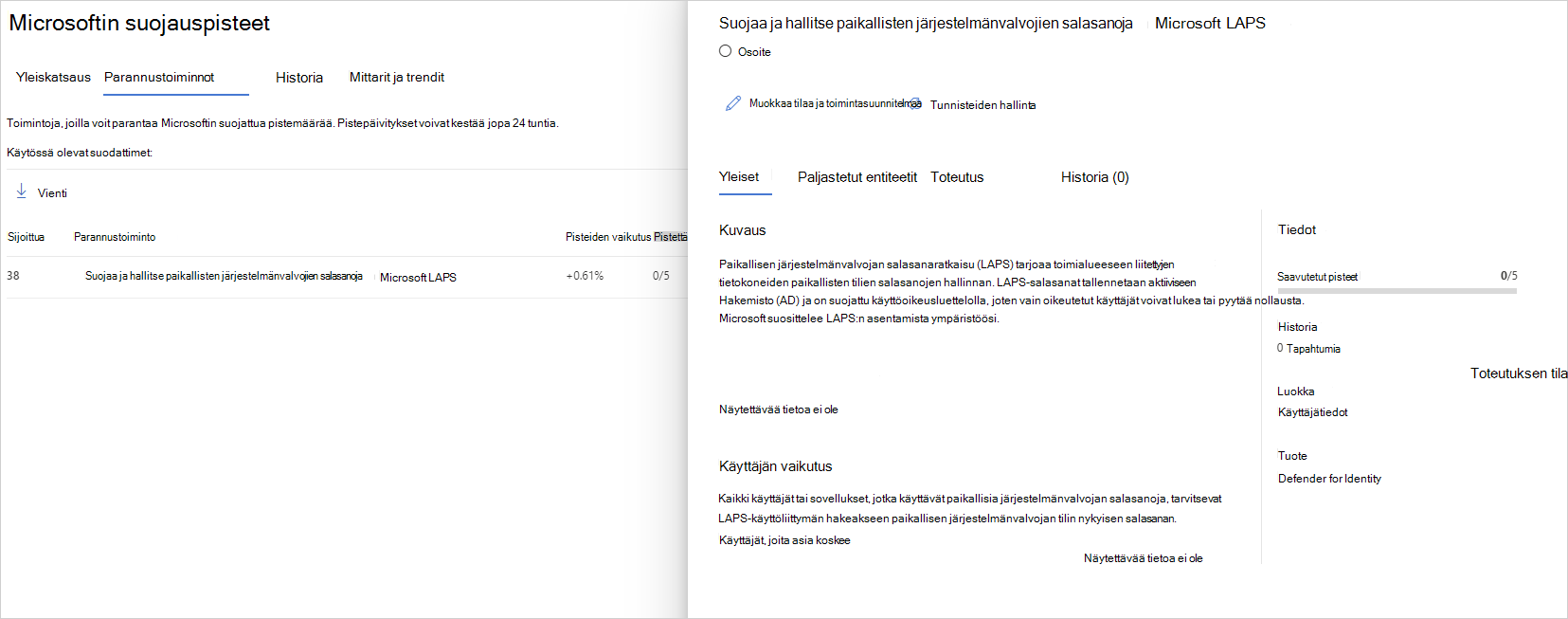Open the Yleiskatsaus tab
Screen dimensions: 1568x619
[53, 77]
